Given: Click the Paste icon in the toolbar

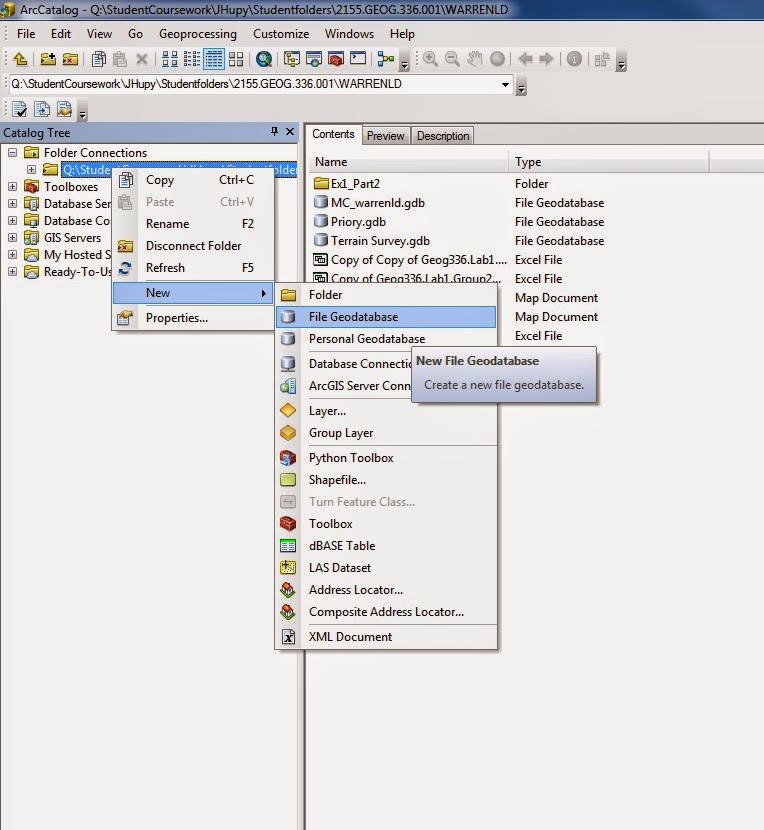Looking at the screenshot, I should coord(120,59).
